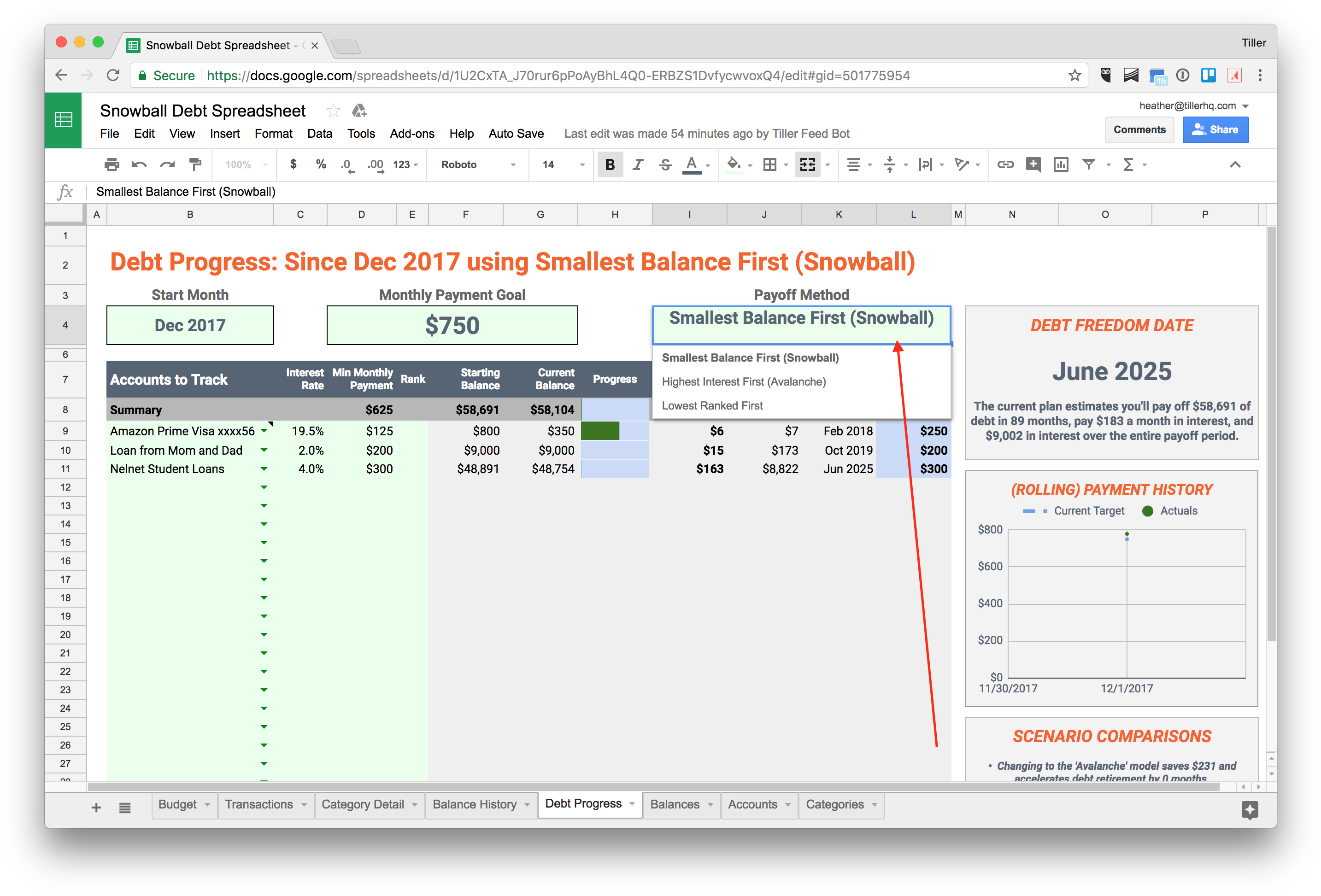Collapse the toolbar with the chevron
The height and width of the screenshot is (896, 1321).
pyautogui.click(x=1235, y=165)
